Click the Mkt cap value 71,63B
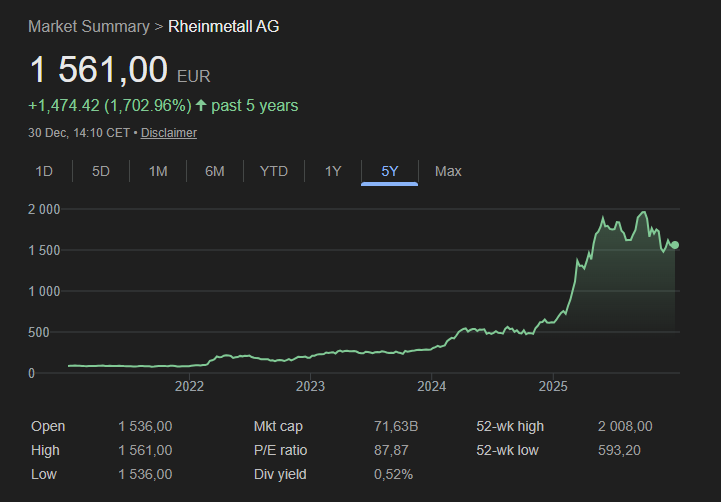Screen dimensions: 721x502 click(x=395, y=427)
